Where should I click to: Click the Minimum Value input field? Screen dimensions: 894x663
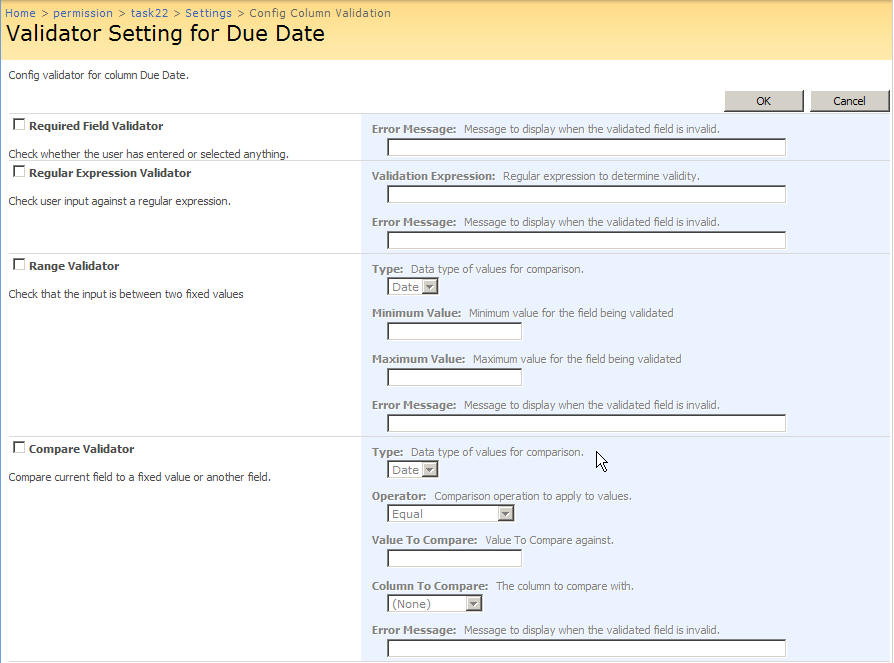(454, 331)
